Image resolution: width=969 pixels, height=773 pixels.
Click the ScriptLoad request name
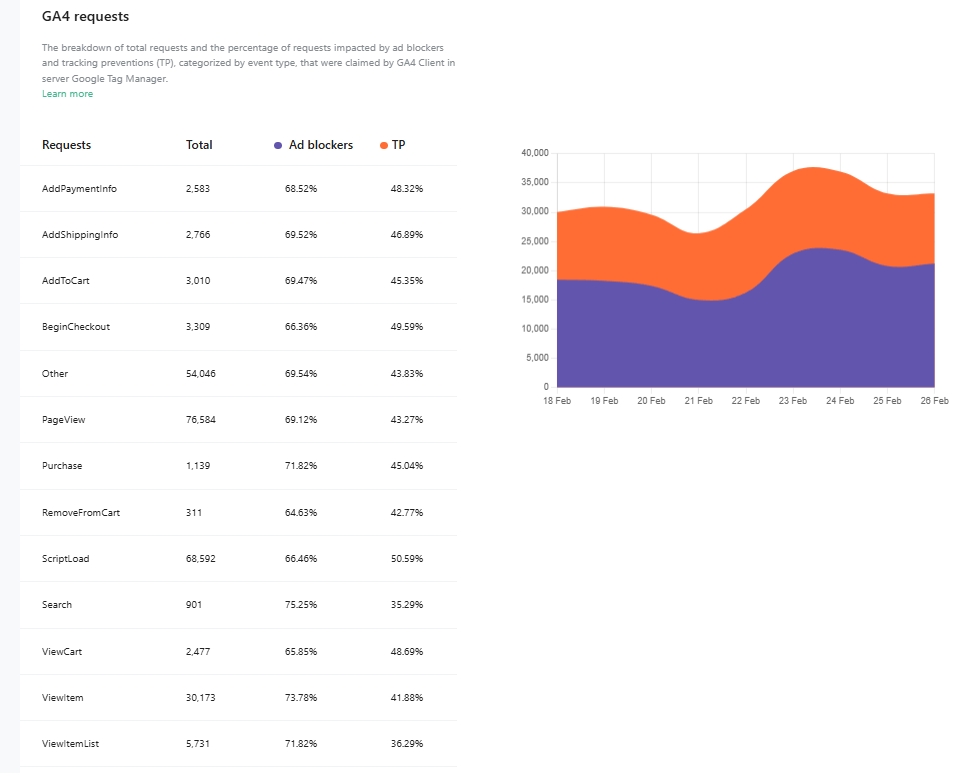(65, 559)
